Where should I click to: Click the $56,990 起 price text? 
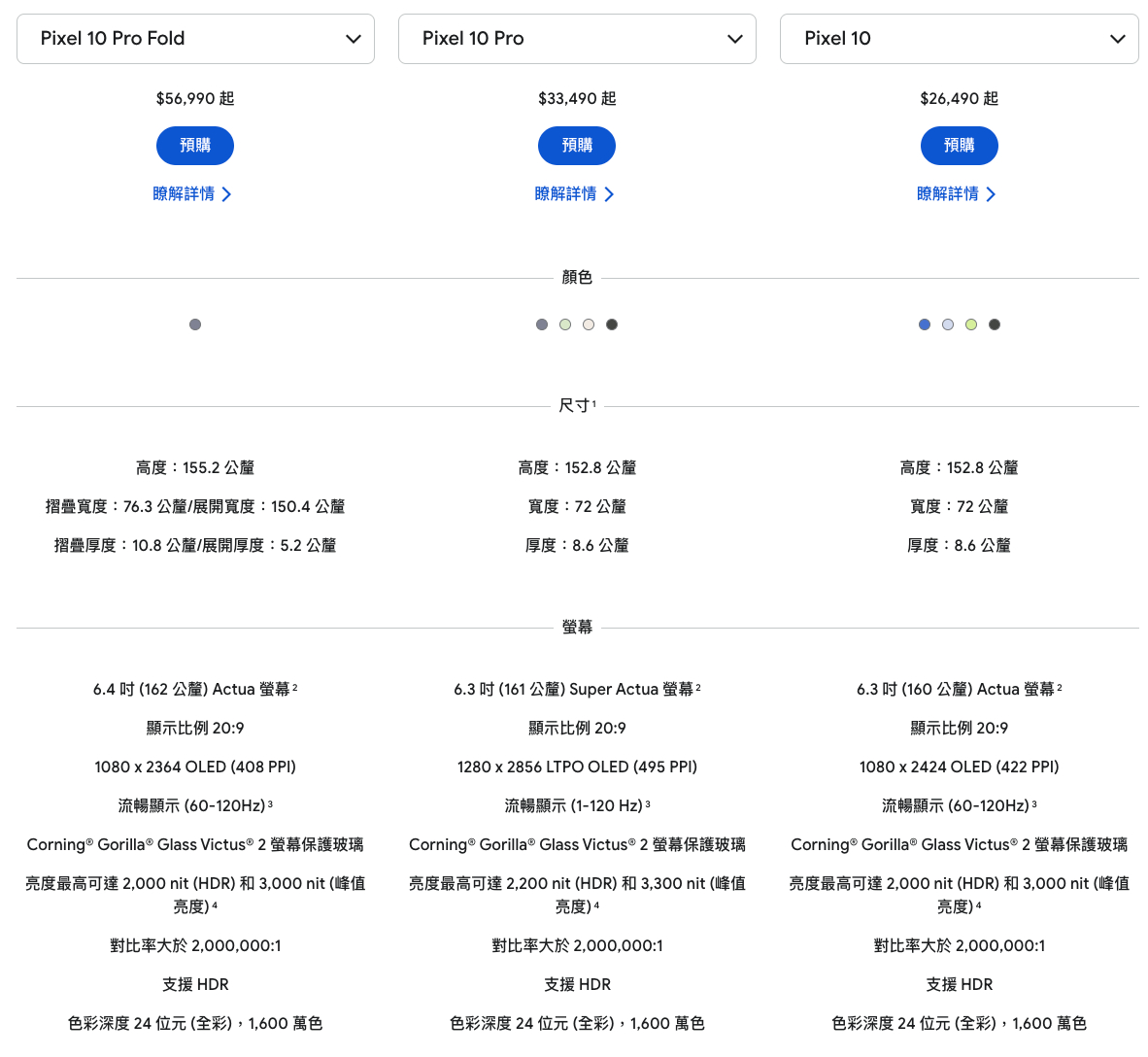pos(195,99)
